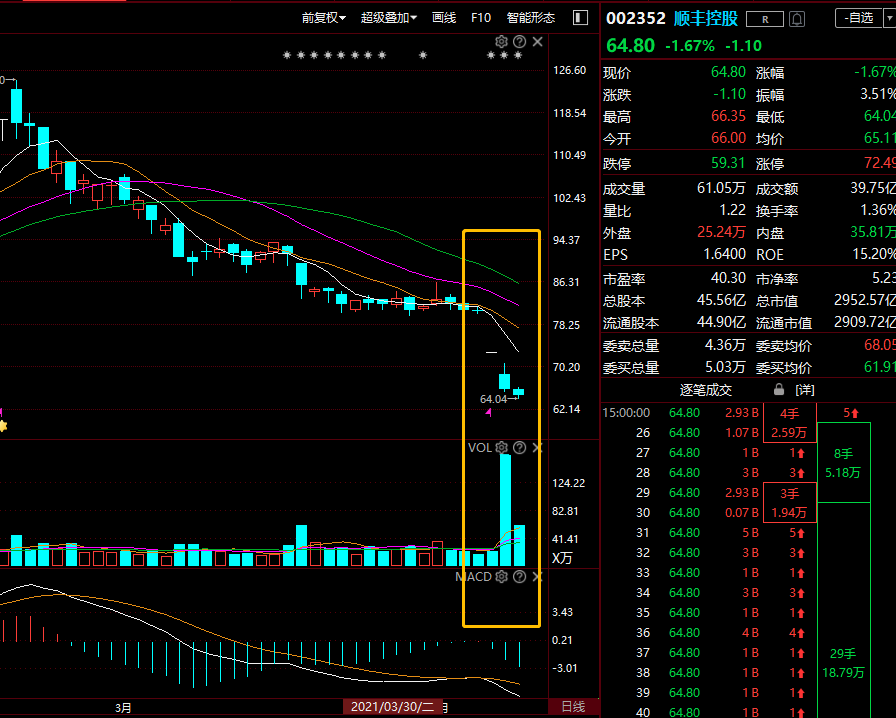Click the 1.07 B volume in row 26
This screenshot has height=718, width=896.
(742, 433)
